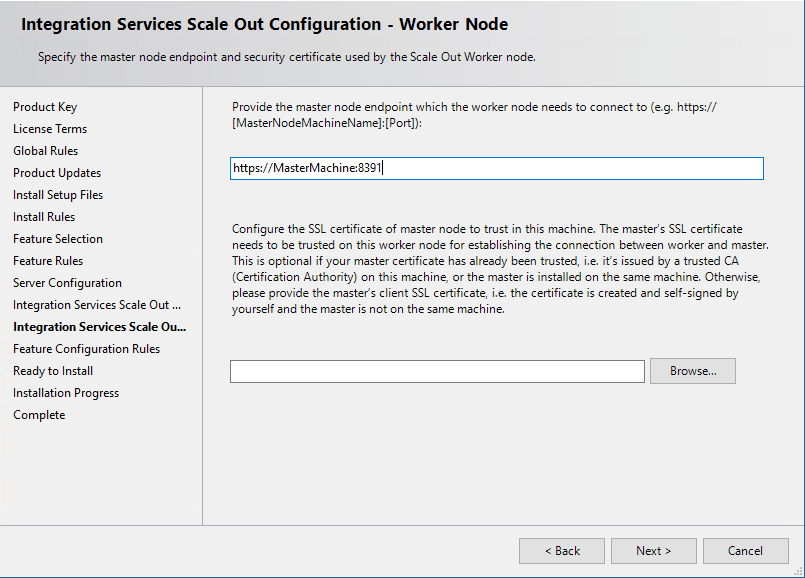Click Browse to choose a certificate file
The image size is (805, 578).
click(692, 371)
